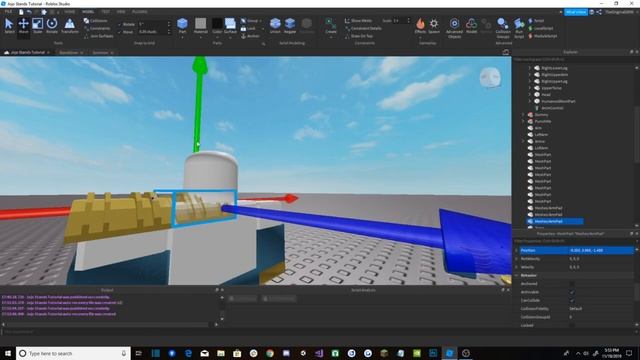Click the Windows search box

tap(73, 353)
